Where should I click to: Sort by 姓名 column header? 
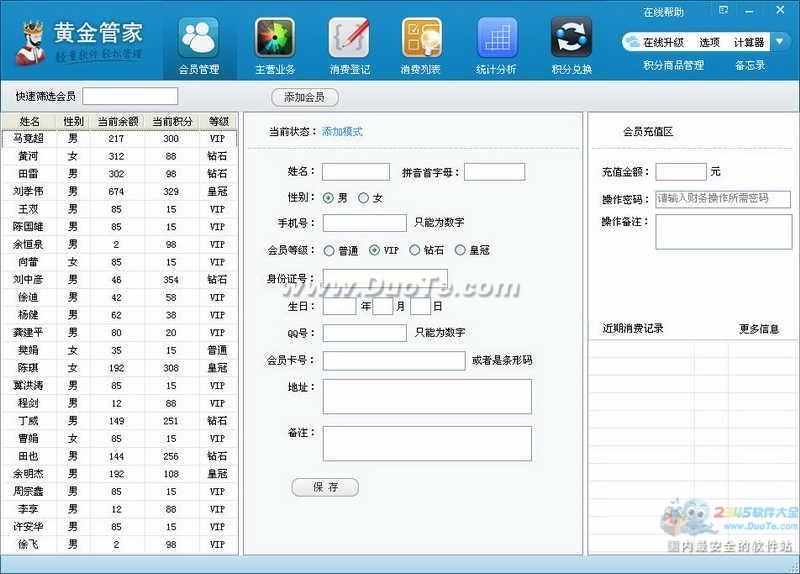click(29, 121)
